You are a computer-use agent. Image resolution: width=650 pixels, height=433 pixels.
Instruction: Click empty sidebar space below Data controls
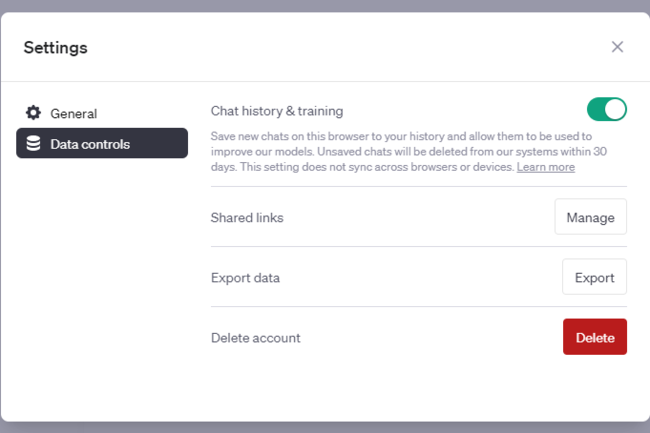click(x=100, y=280)
